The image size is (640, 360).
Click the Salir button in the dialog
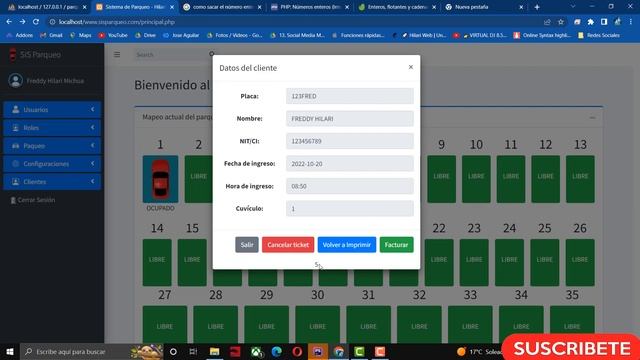pos(247,244)
